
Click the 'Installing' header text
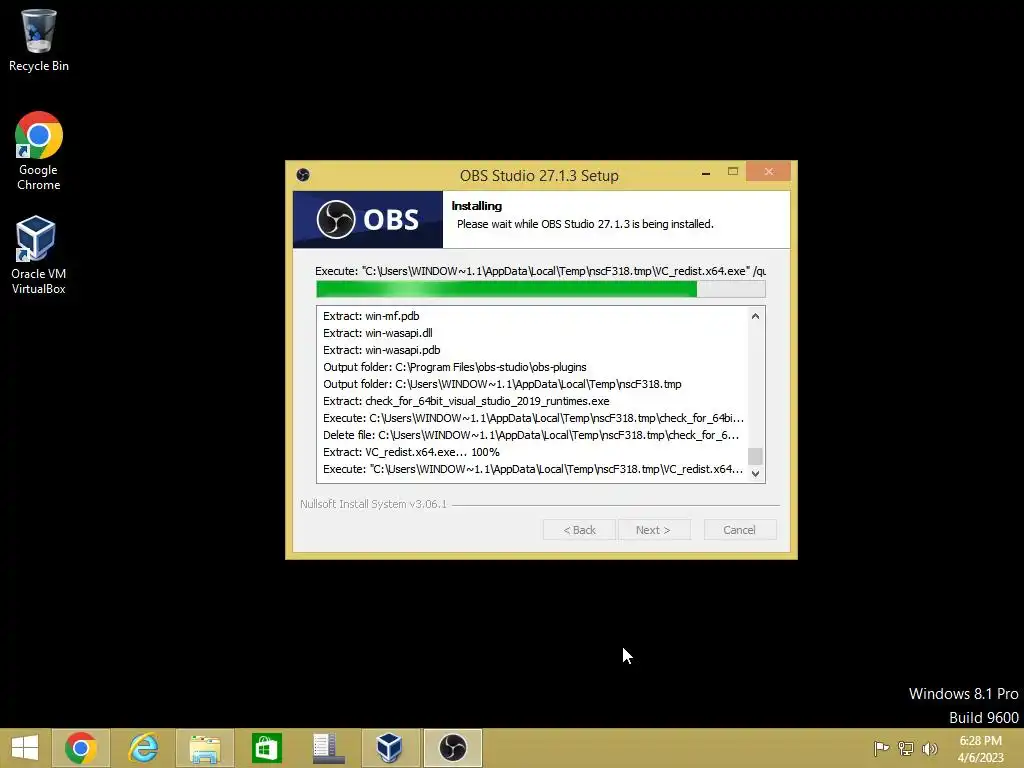tap(477, 206)
